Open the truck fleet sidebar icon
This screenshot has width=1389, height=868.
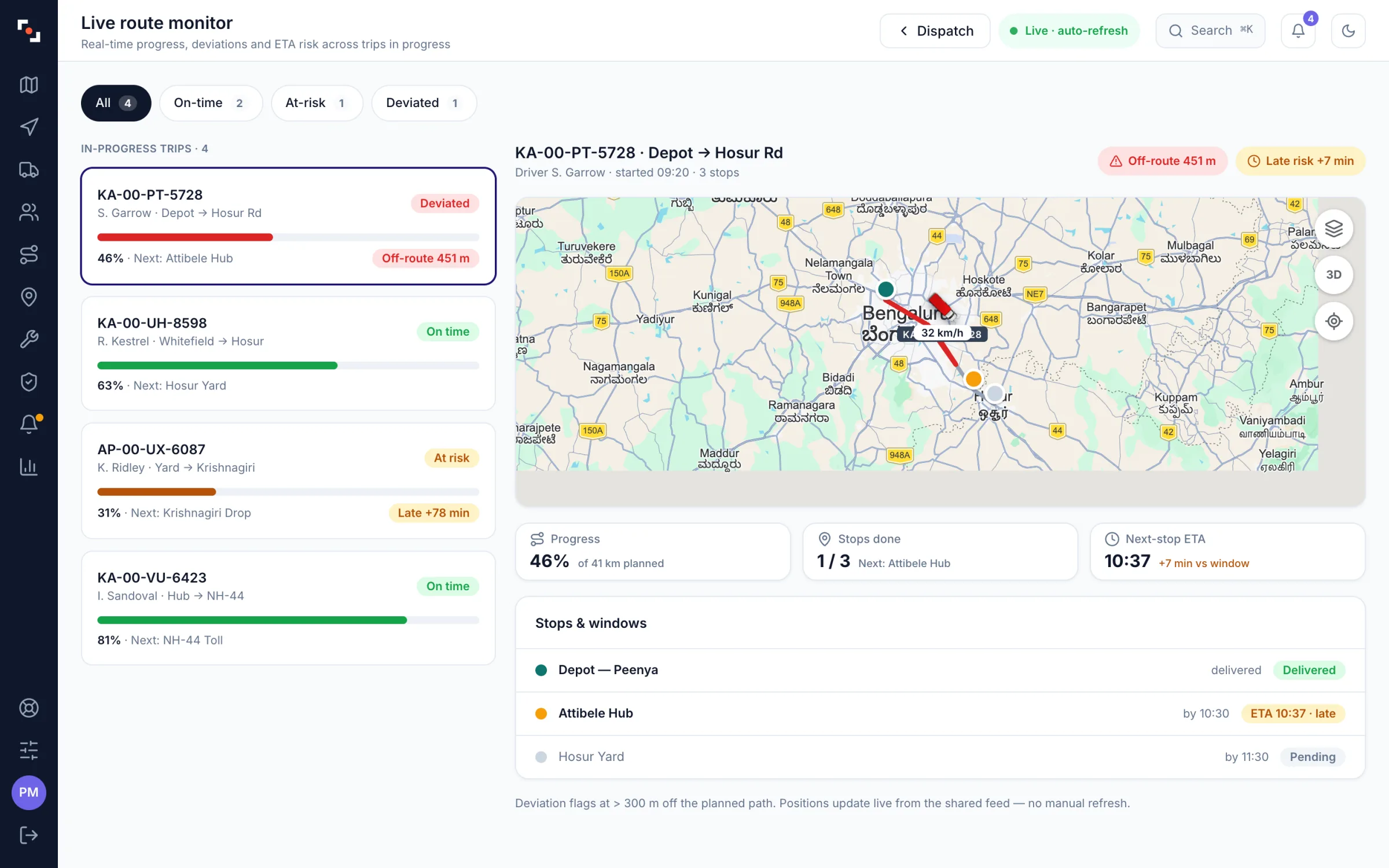(x=28, y=170)
